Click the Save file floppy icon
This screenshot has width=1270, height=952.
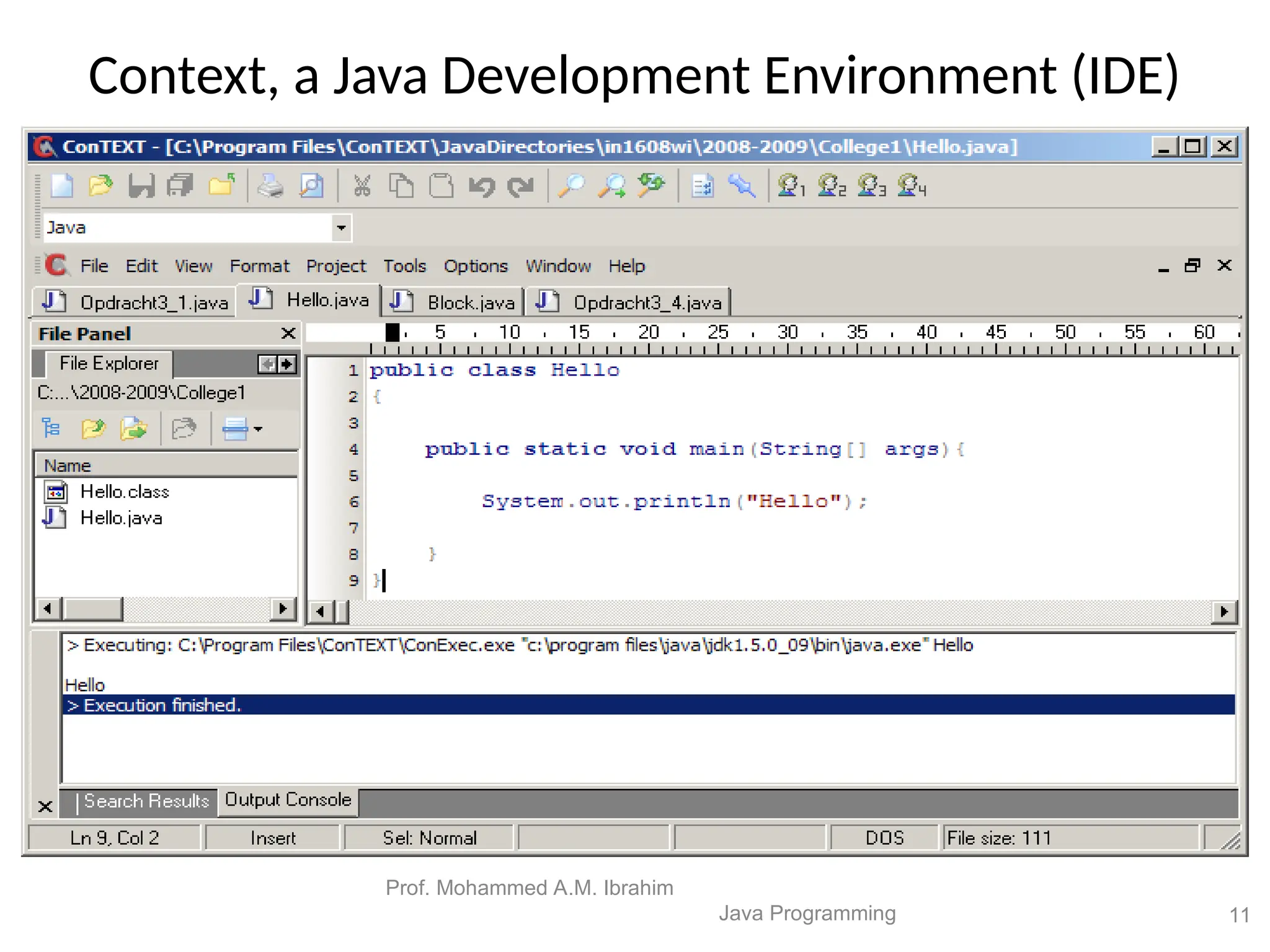tap(141, 185)
